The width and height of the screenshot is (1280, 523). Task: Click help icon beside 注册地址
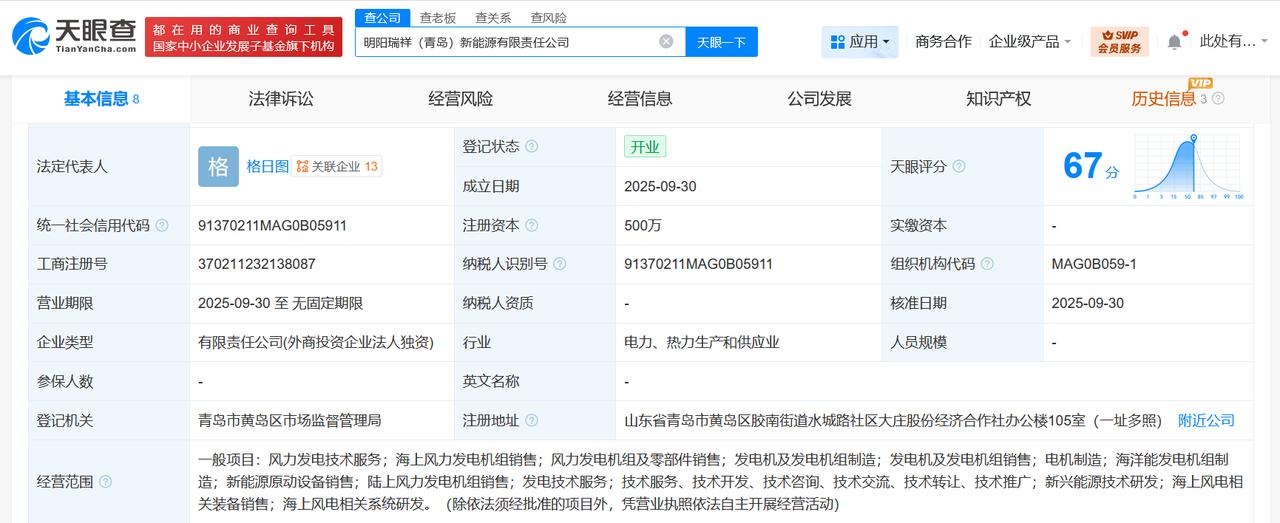click(531, 421)
